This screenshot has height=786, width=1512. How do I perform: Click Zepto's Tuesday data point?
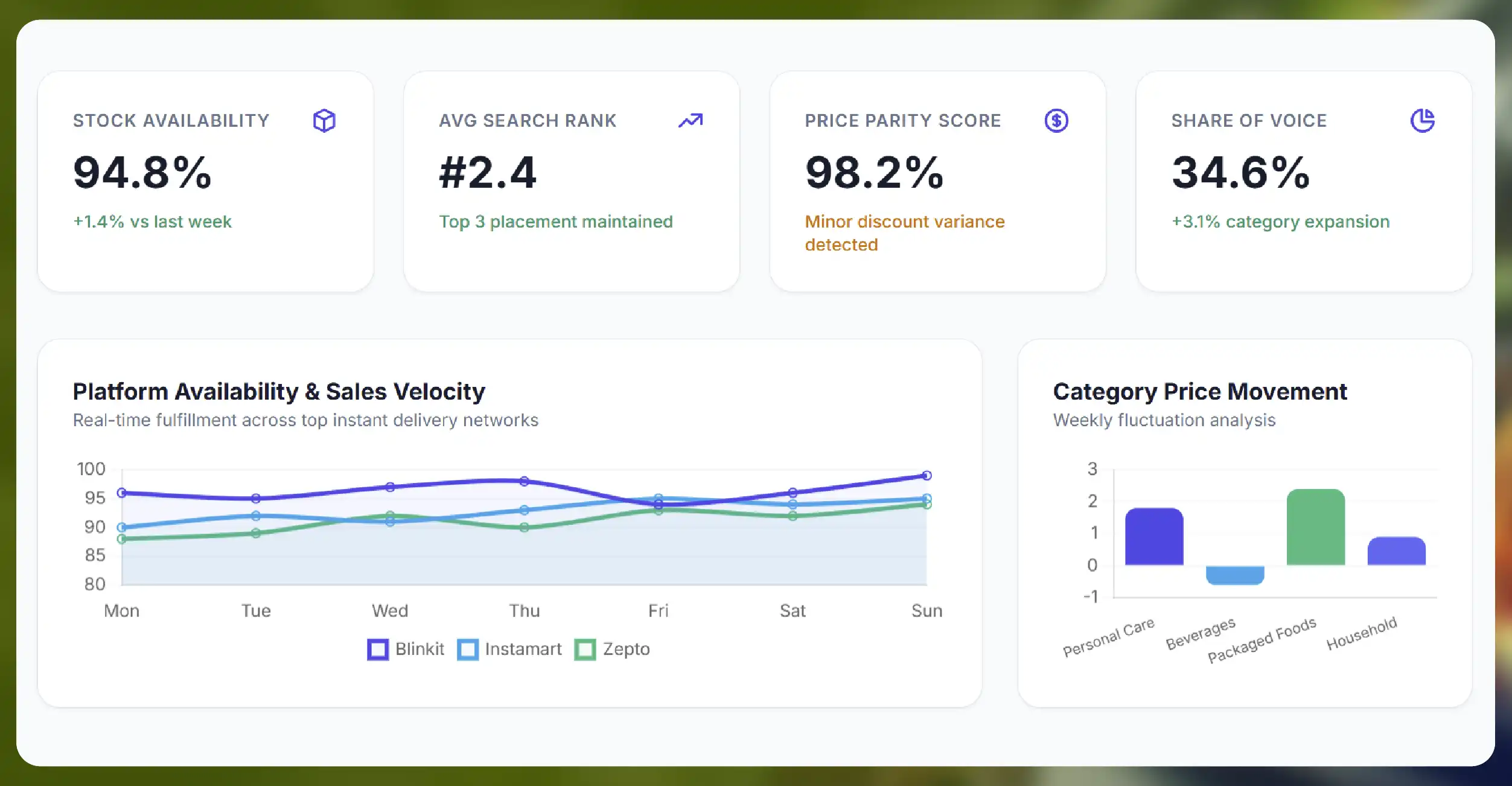pos(256,533)
